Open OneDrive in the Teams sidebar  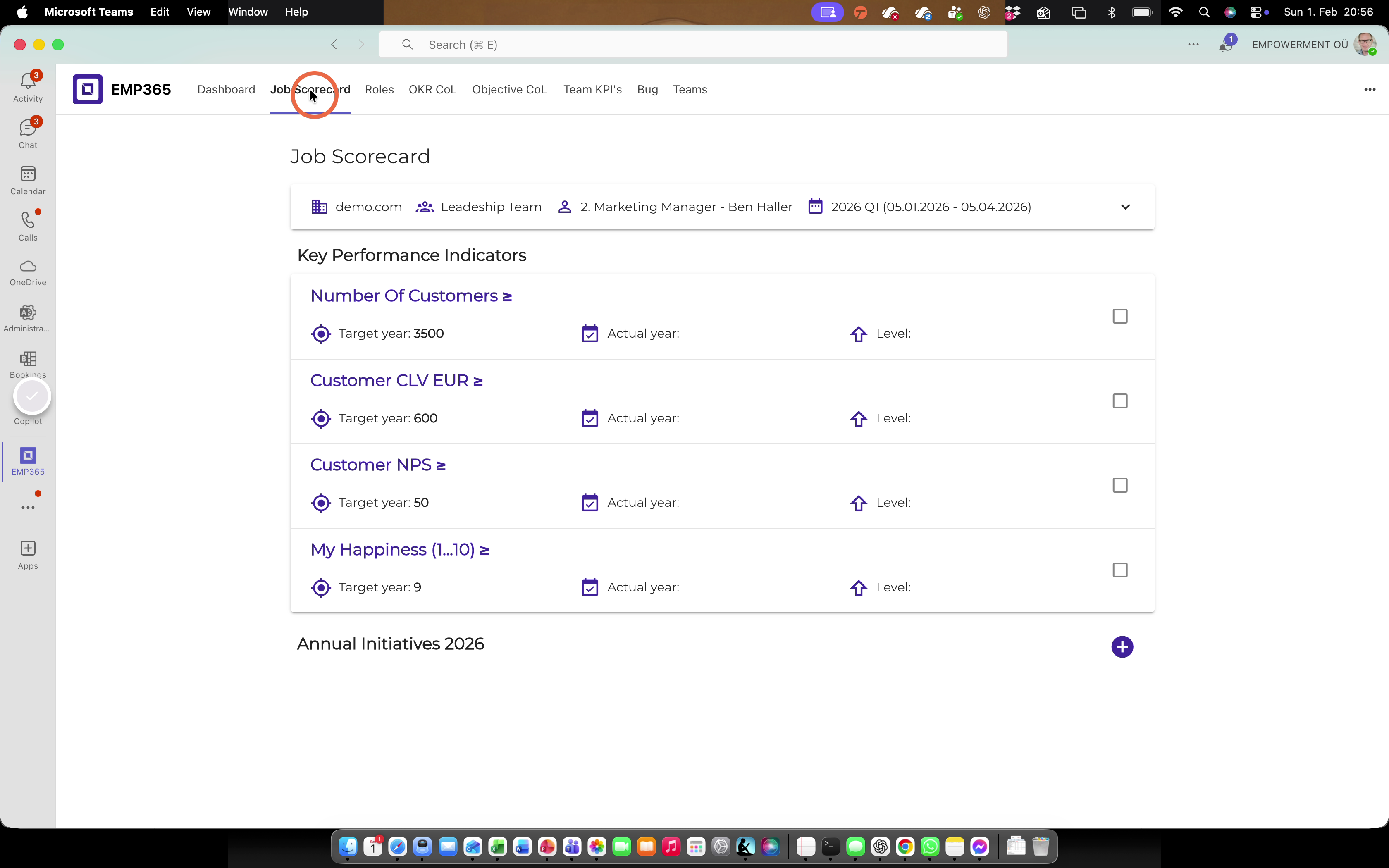pyautogui.click(x=28, y=273)
